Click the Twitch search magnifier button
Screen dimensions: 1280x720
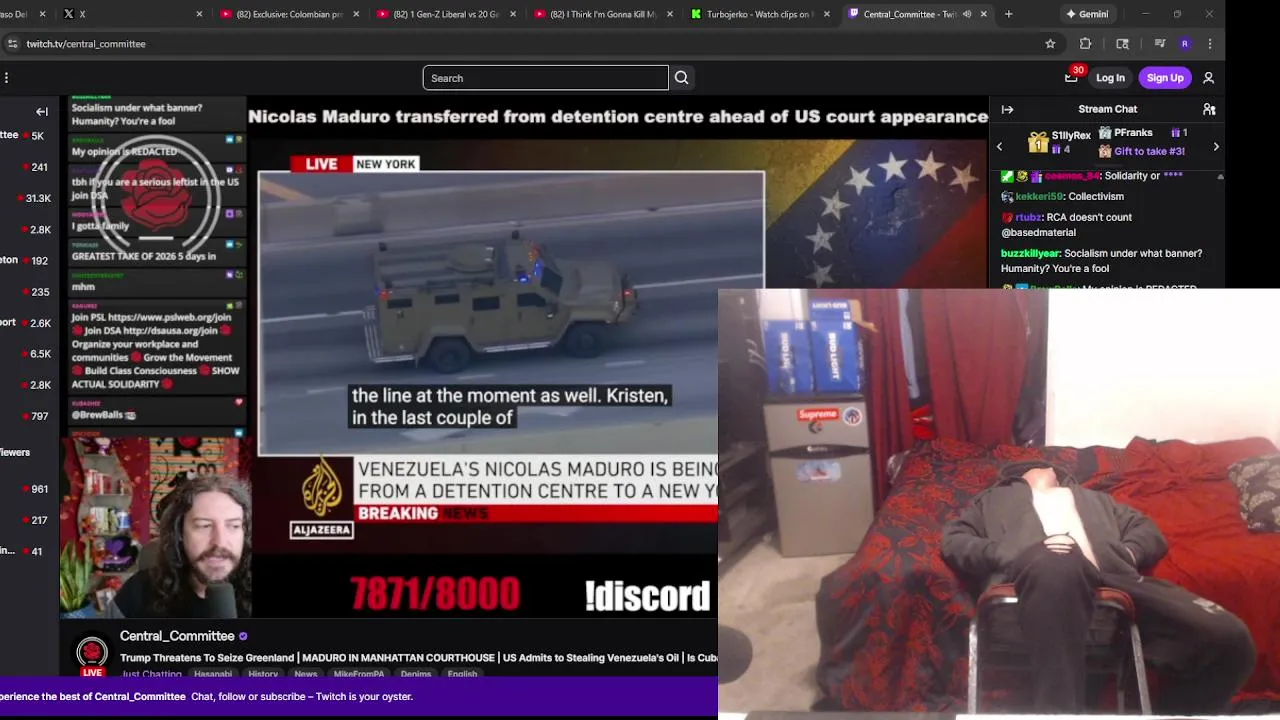pyautogui.click(x=681, y=78)
